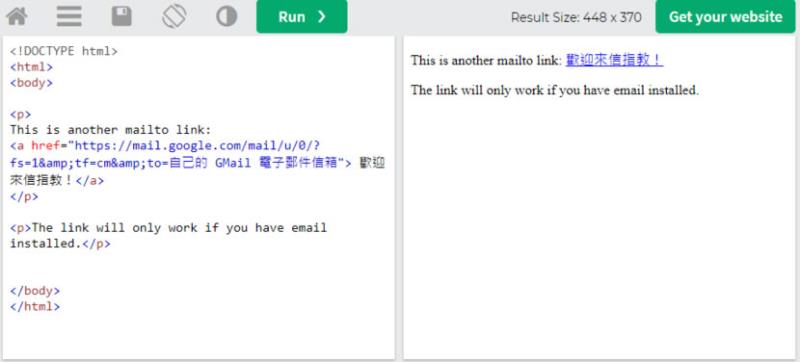The height and width of the screenshot is (362, 800).
Task: Click the <!DOCTYPE html> line in the editor
Action: [x=64, y=51]
